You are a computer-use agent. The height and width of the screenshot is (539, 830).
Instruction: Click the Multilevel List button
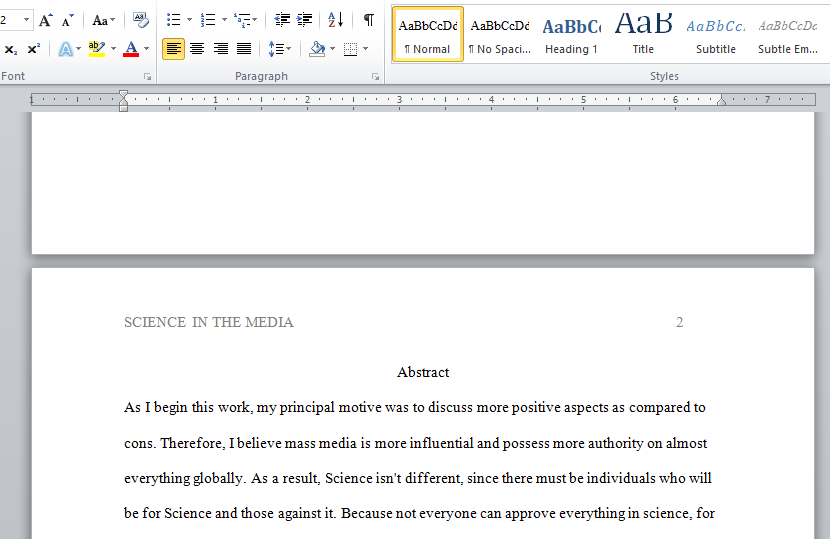[x=245, y=21]
